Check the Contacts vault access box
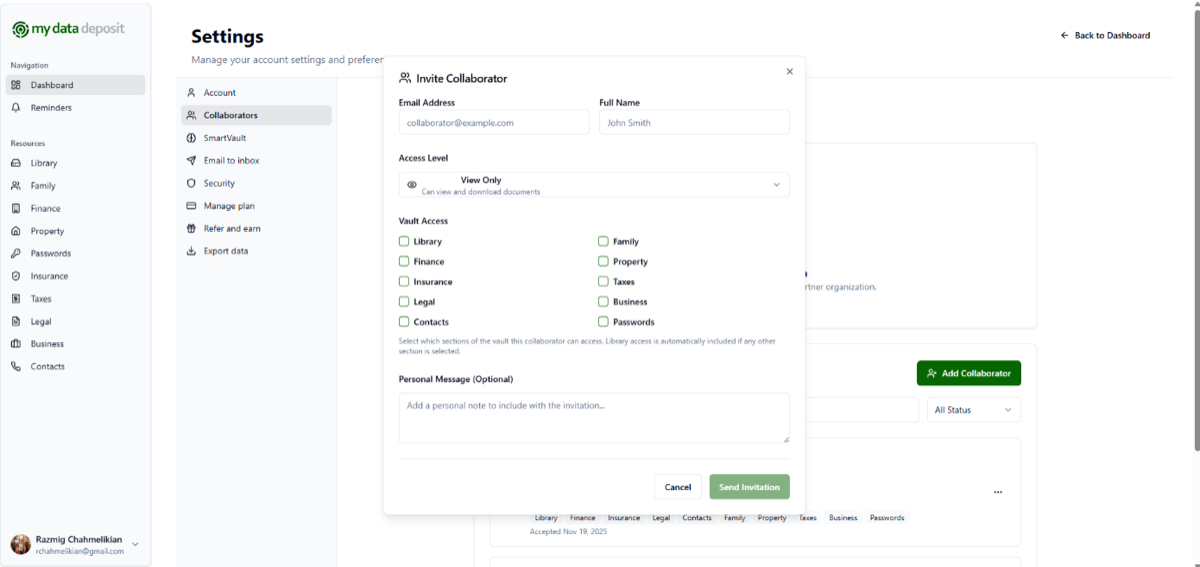Screen dimensions: 1200x567 404,322
